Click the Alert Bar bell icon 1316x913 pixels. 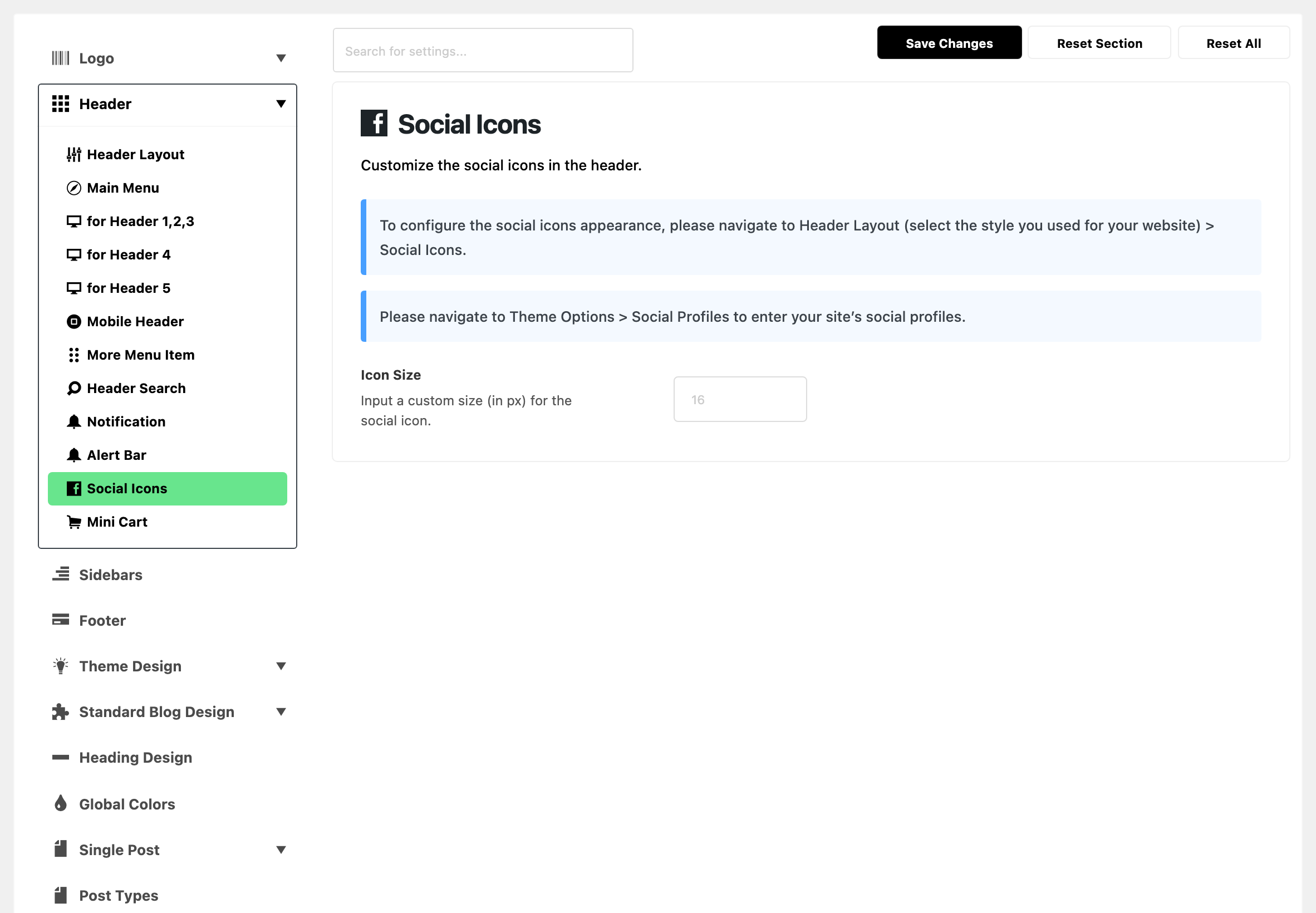click(74, 455)
